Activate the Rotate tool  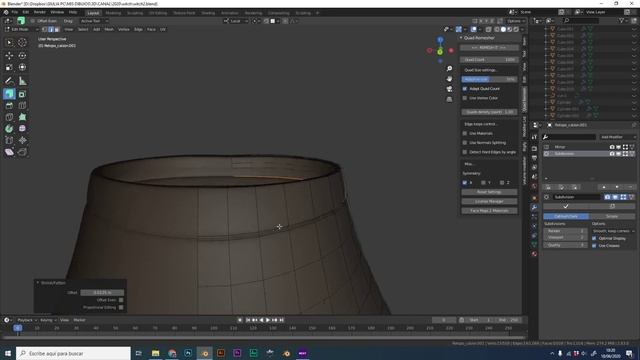22,56
